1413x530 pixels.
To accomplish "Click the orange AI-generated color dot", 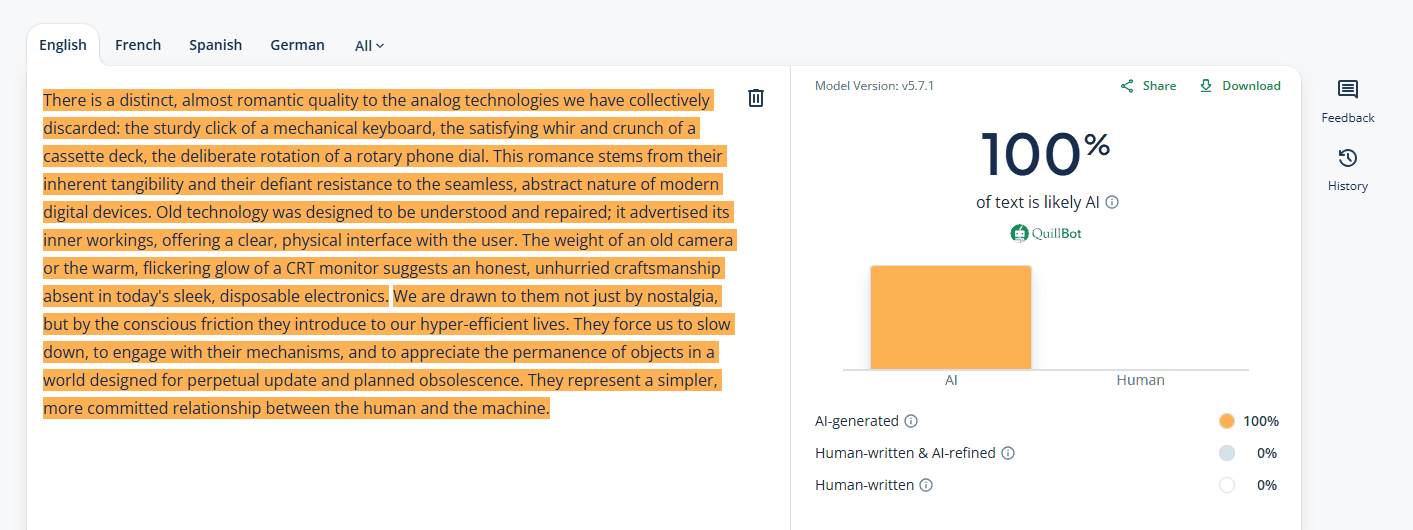I will point(1227,421).
